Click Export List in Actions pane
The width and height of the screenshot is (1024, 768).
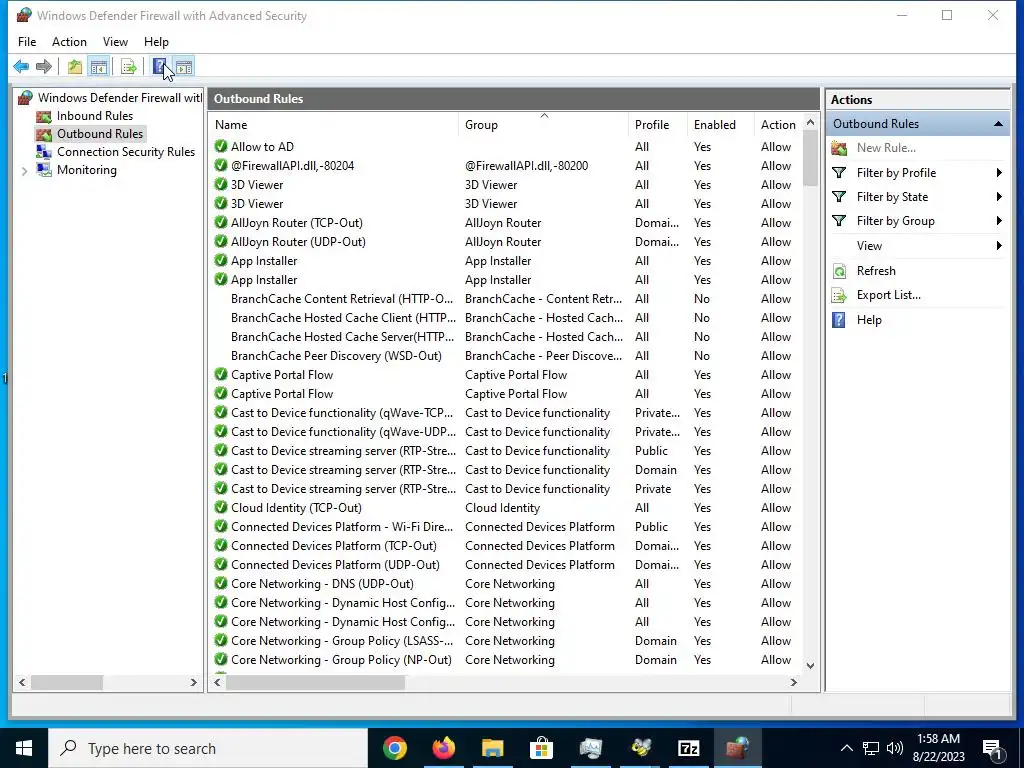pos(888,295)
